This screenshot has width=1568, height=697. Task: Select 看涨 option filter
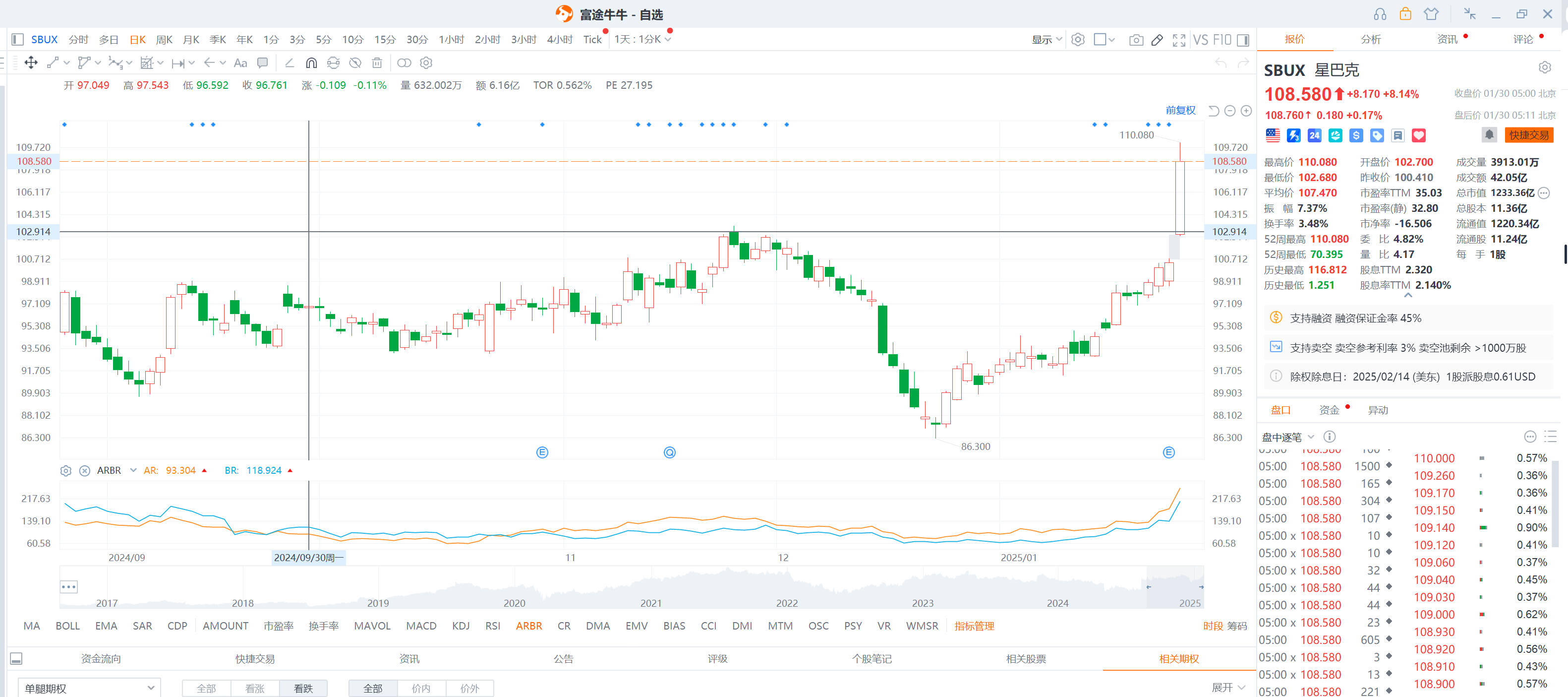point(255,689)
